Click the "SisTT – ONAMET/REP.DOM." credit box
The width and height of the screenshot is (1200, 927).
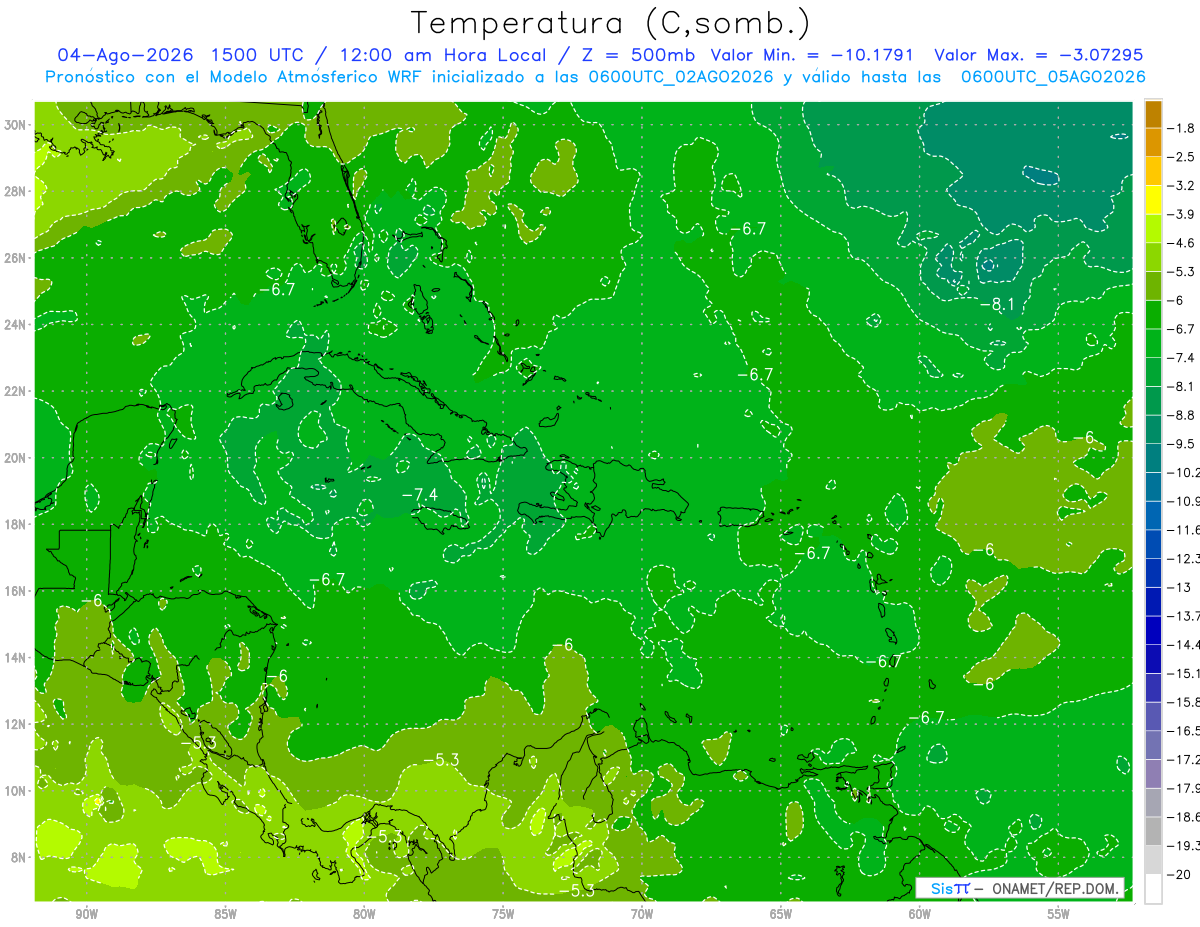coord(1020,888)
